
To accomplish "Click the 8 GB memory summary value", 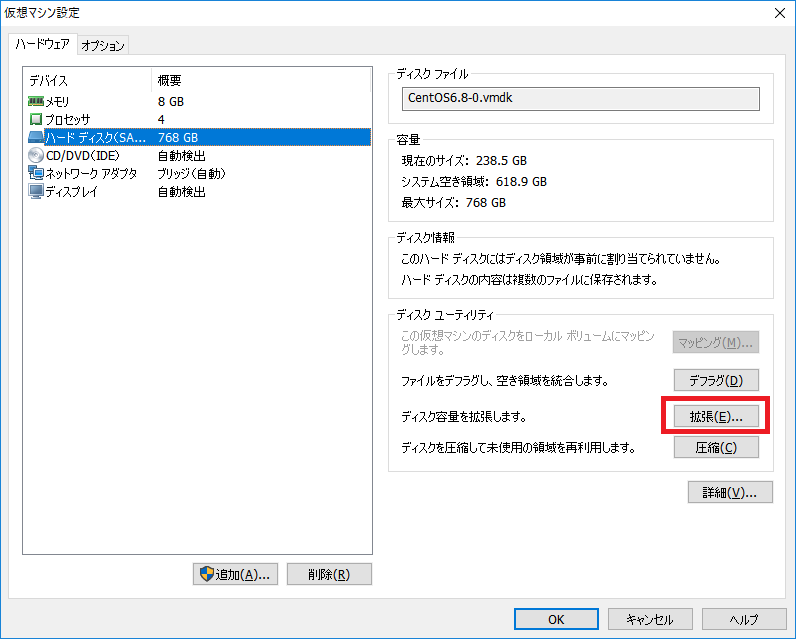I will pyautogui.click(x=171, y=102).
